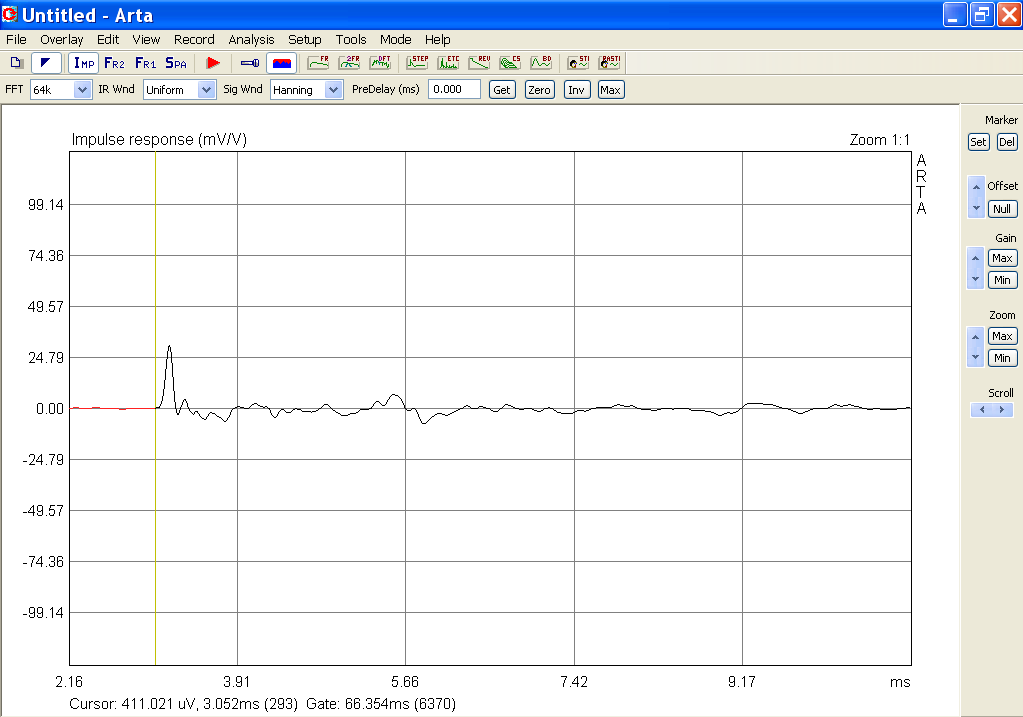Switch to Fr2 dual channel mode
This screenshot has height=717, width=1023.
point(114,63)
